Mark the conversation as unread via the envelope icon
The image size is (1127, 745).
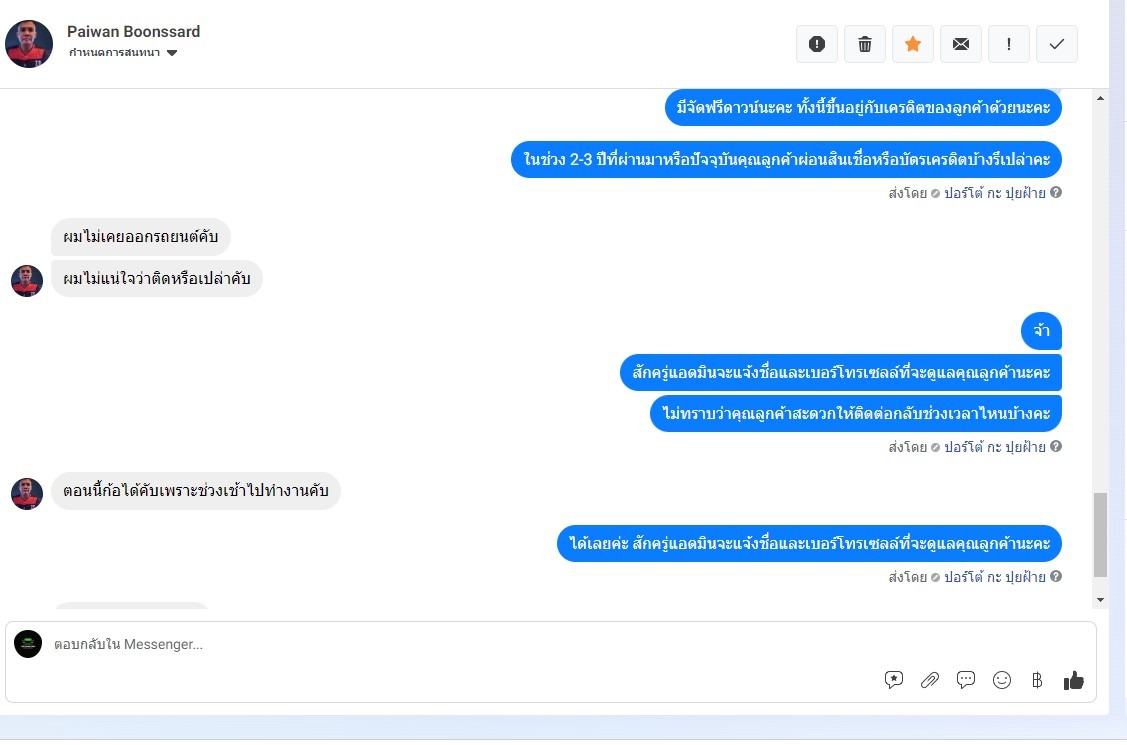pos(961,44)
